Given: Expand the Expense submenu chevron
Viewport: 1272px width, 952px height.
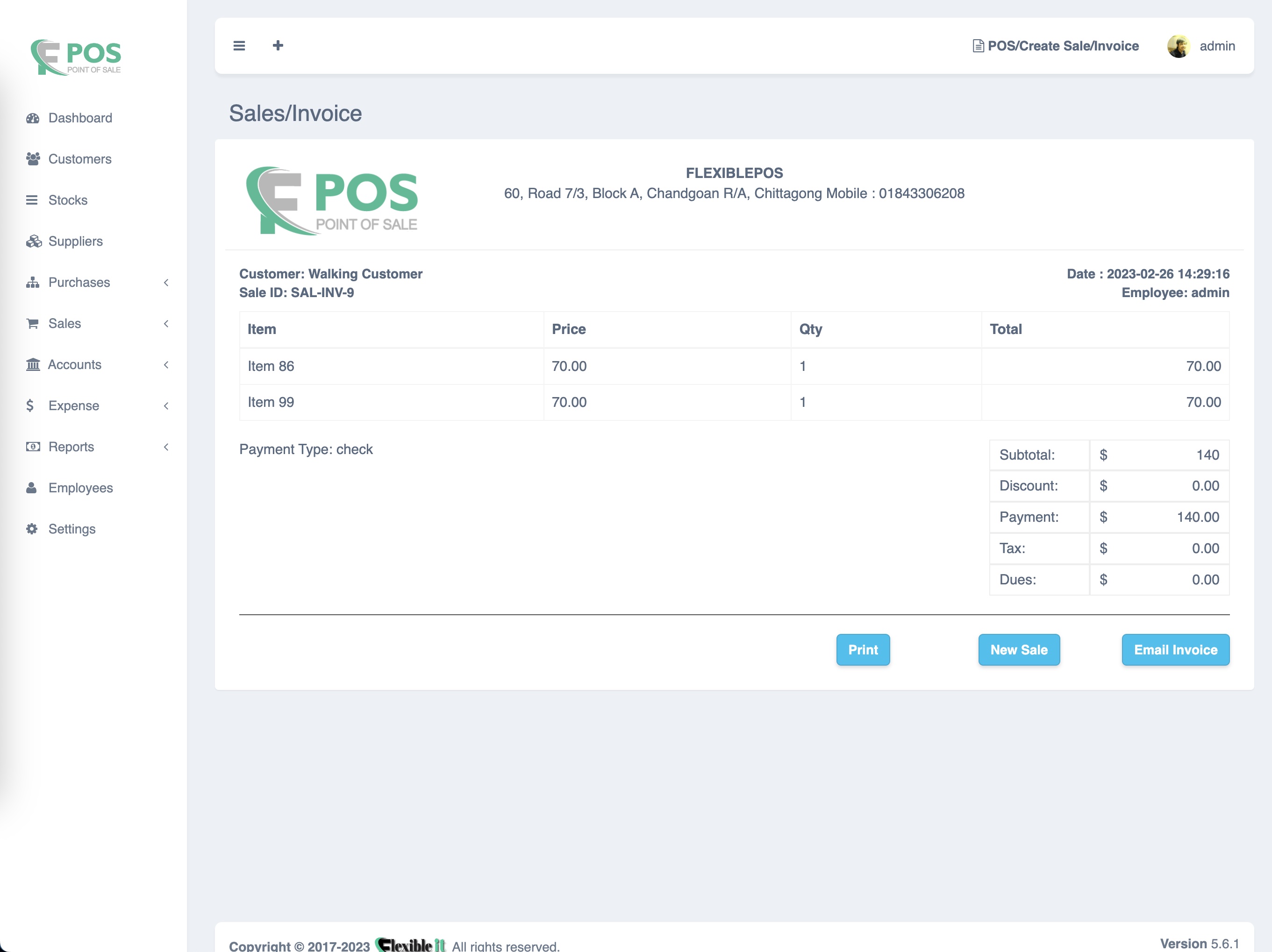Looking at the screenshot, I should (166, 406).
